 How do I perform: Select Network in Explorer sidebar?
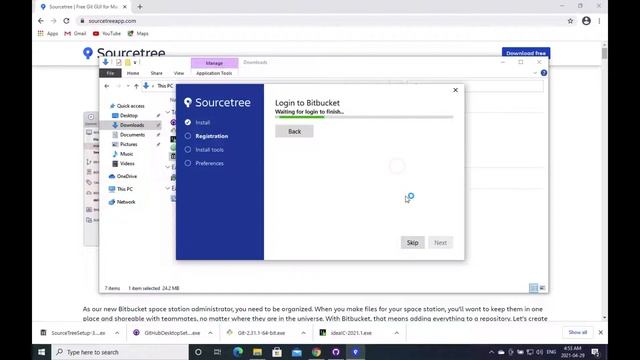[x=126, y=202]
